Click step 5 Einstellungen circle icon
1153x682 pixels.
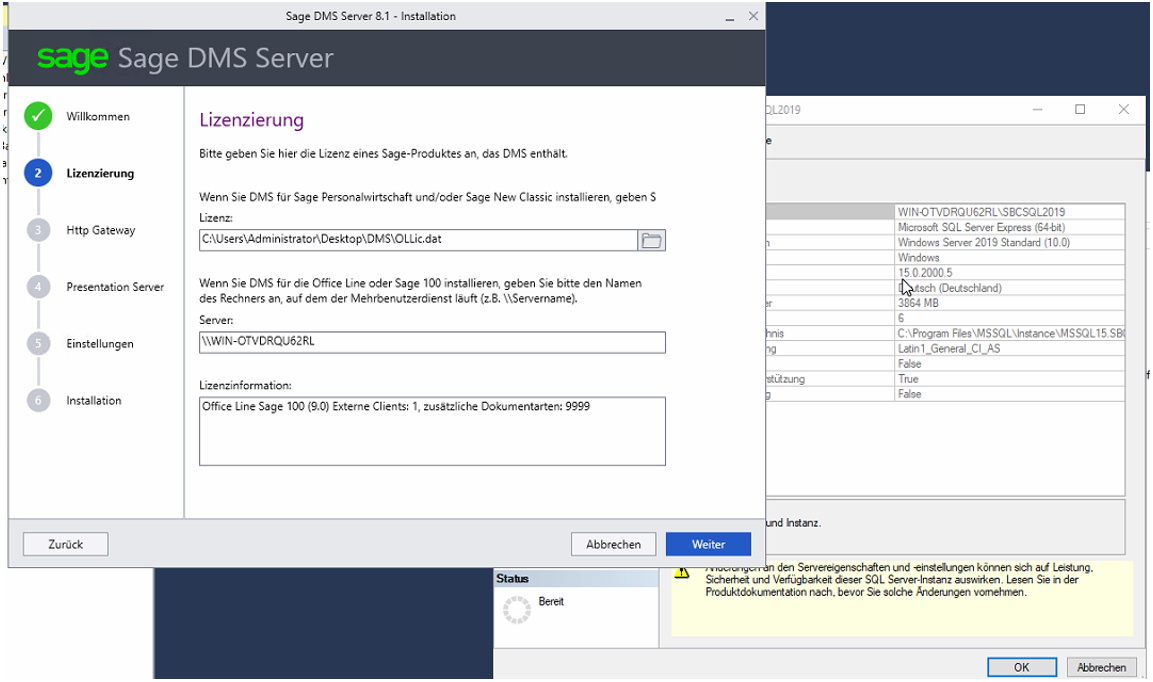pos(38,344)
